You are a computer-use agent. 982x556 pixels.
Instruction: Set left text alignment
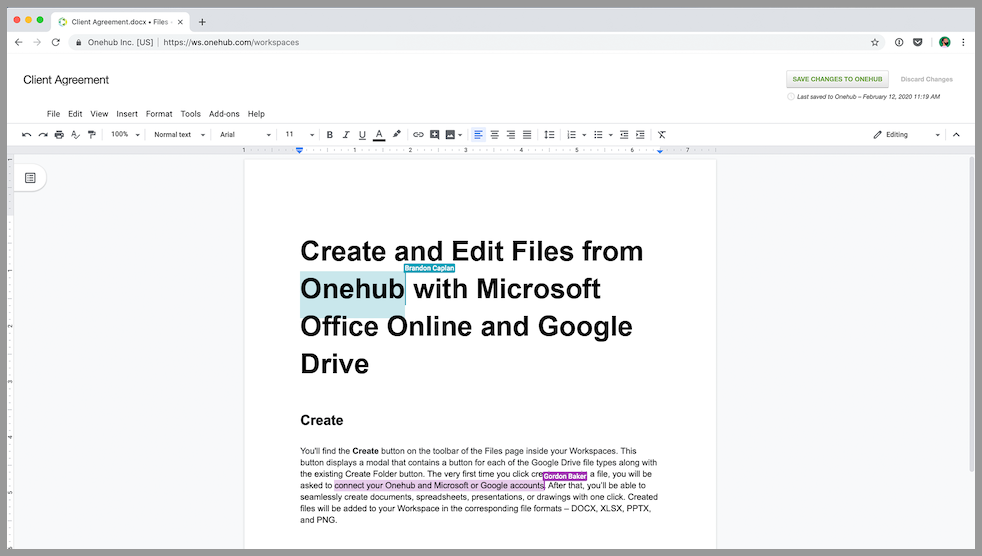[478, 135]
